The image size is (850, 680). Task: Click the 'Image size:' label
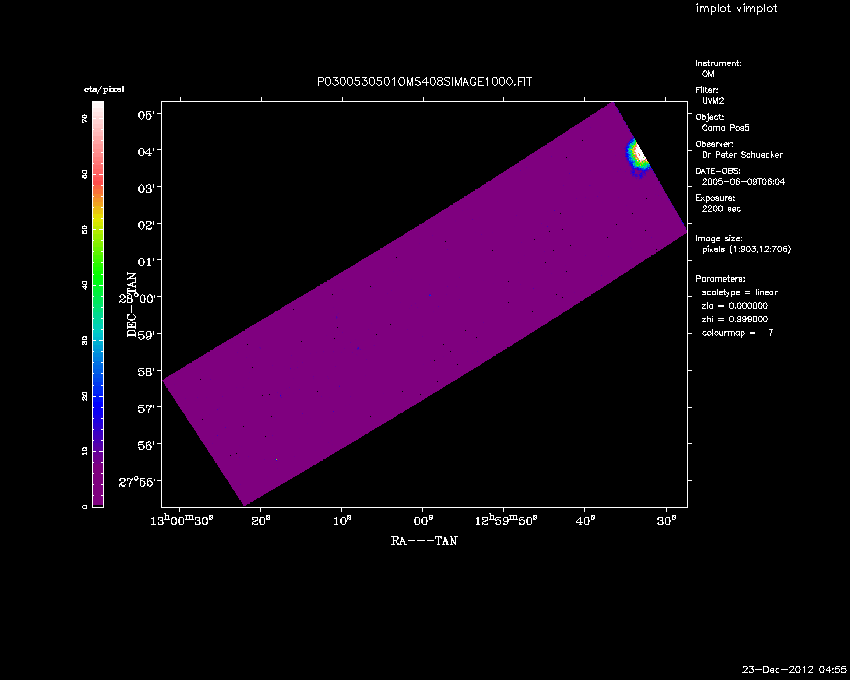719,239
